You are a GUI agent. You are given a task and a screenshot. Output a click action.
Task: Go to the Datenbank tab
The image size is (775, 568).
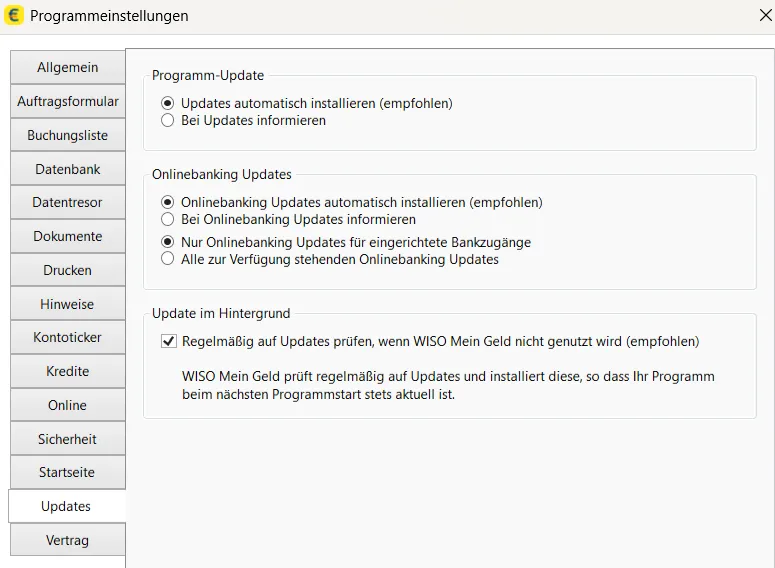point(67,169)
